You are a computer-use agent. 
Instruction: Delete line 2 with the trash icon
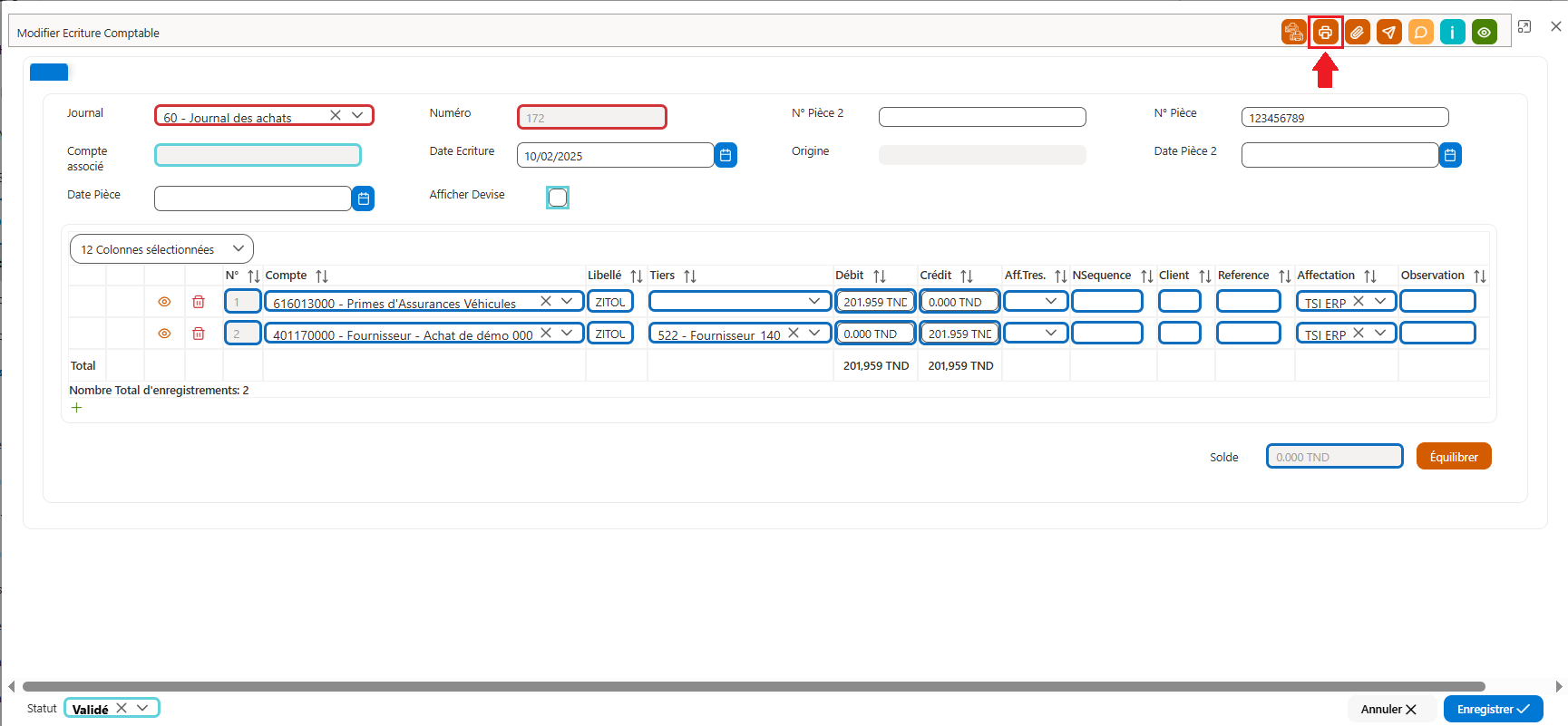(x=199, y=334)
